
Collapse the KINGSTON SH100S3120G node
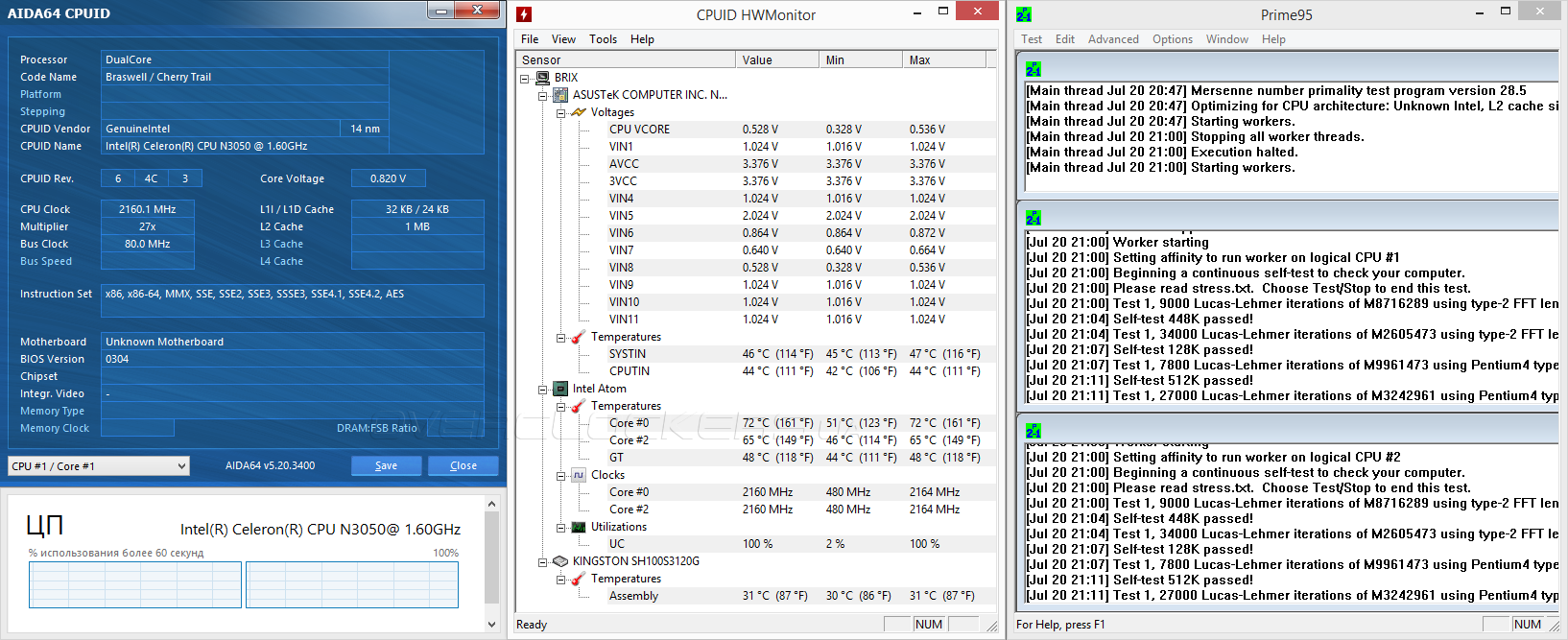click(x=543, y=561)
